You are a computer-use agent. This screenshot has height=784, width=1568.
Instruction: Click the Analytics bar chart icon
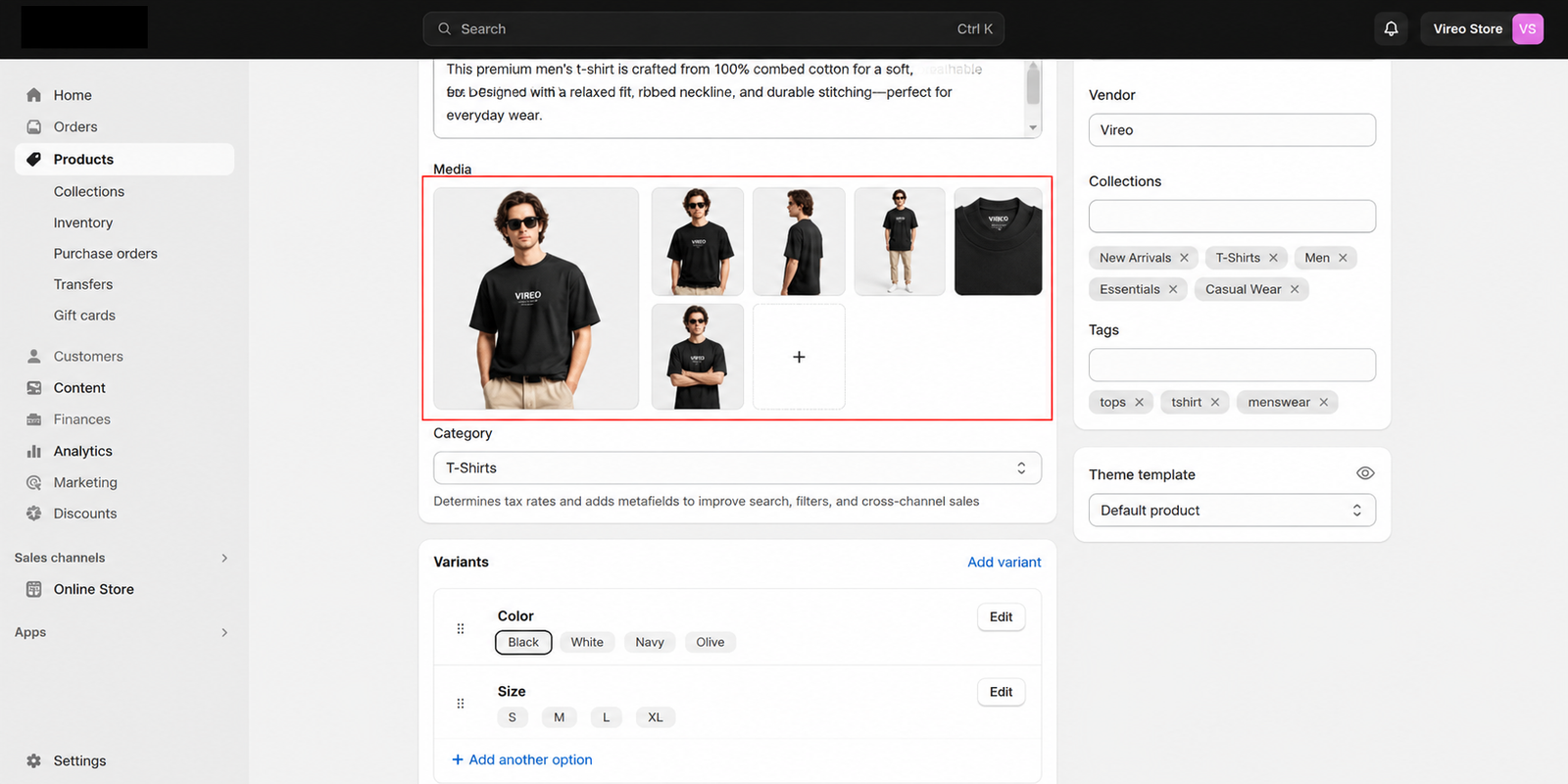click(34, 451)
